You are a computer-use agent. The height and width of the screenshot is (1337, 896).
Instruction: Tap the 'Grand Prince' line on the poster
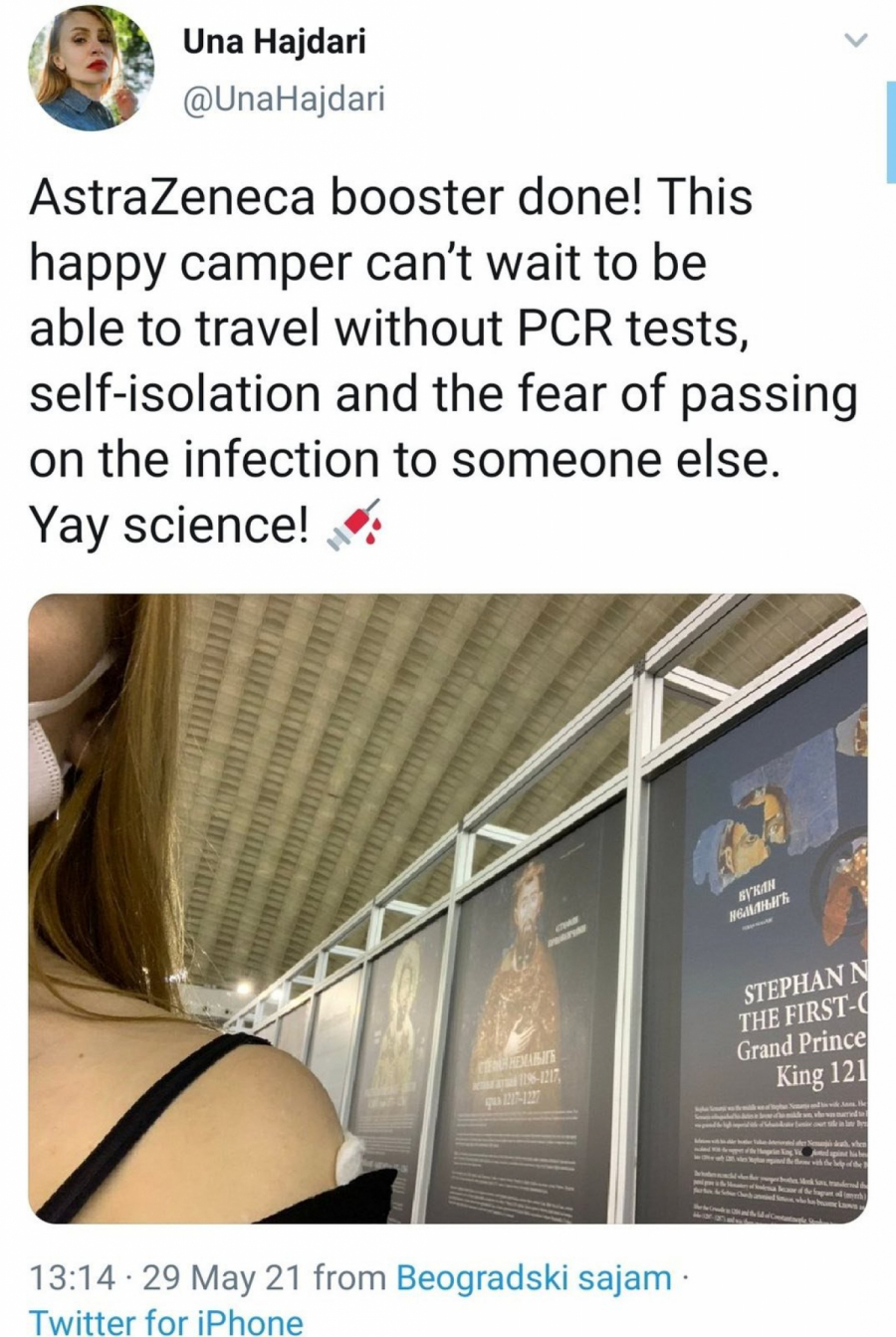[x=801, y=1045]
